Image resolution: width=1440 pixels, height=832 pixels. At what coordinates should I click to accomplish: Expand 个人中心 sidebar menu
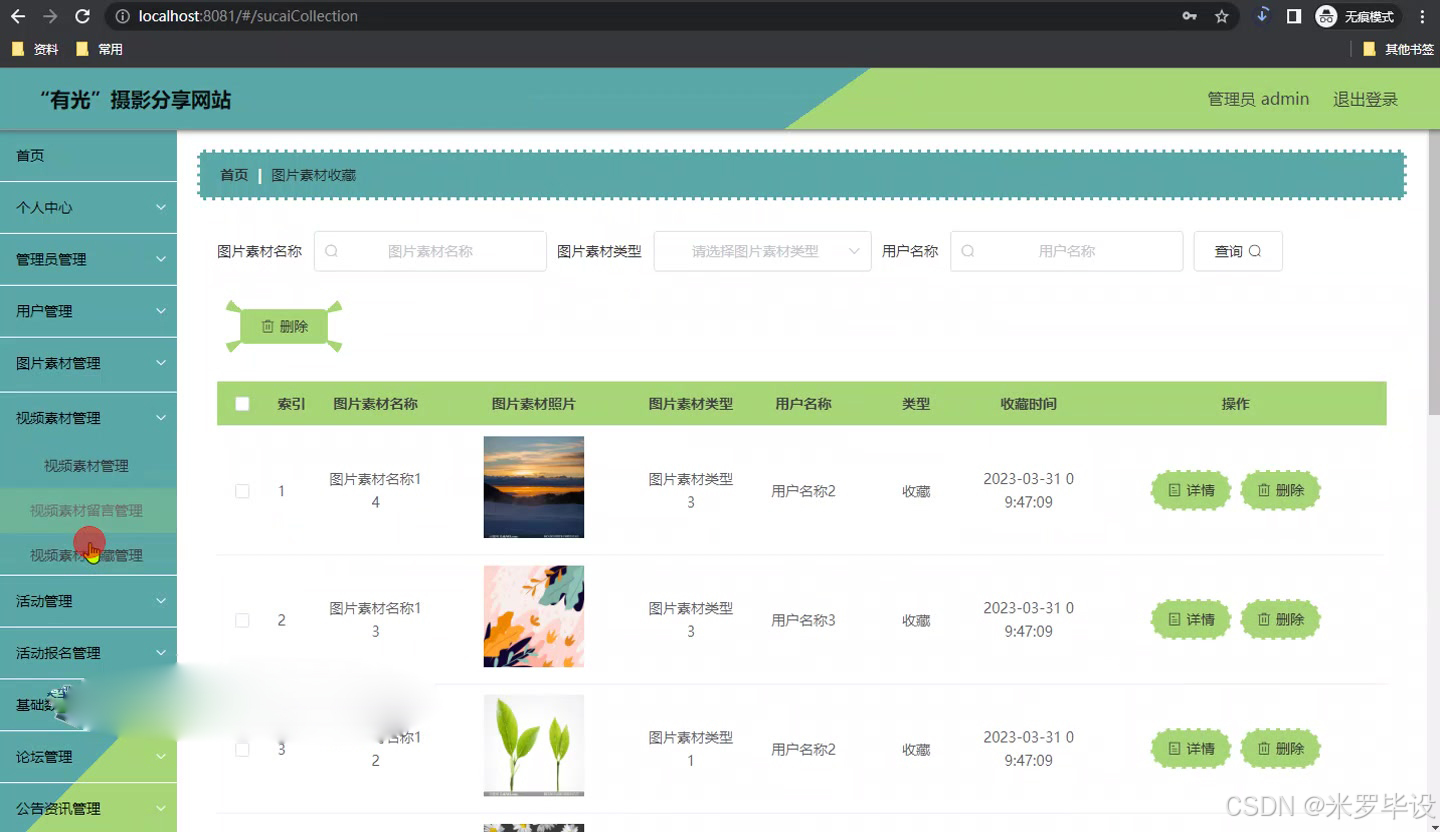pyautogui.click(x=88, y=207)
